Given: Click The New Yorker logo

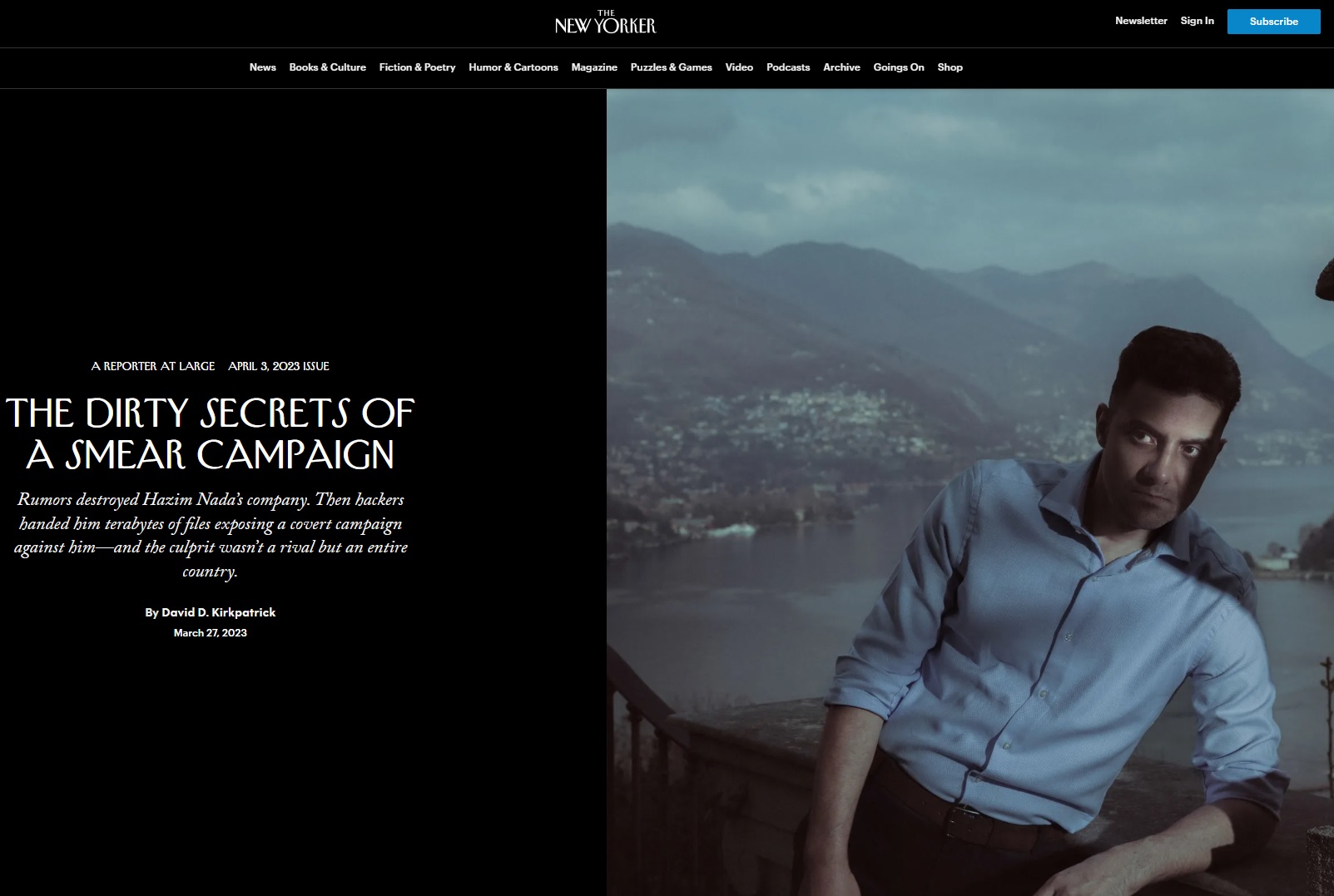Looking at the screenshot, I should (605, 22).
